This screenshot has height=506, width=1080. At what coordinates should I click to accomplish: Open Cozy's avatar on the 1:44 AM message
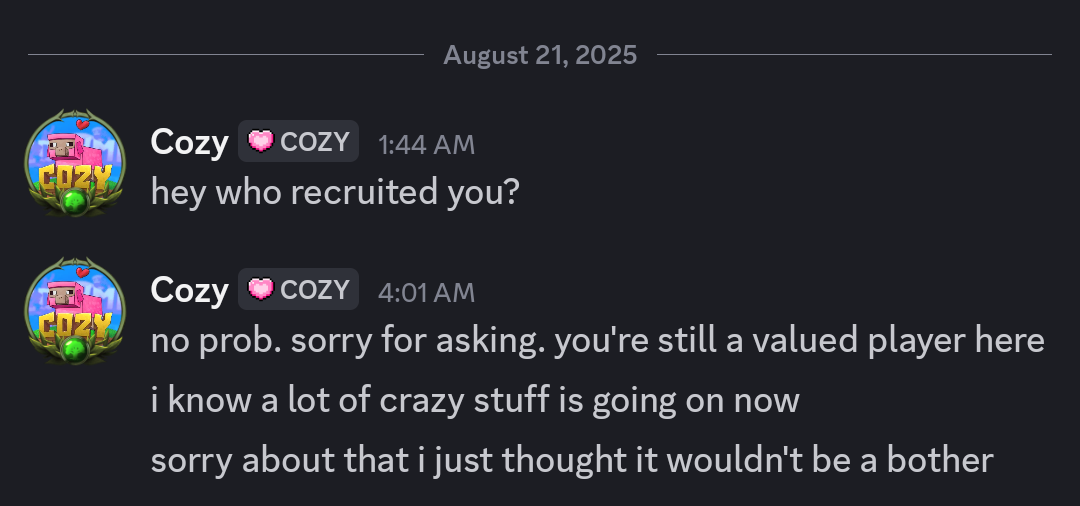[x=74, y=163]
